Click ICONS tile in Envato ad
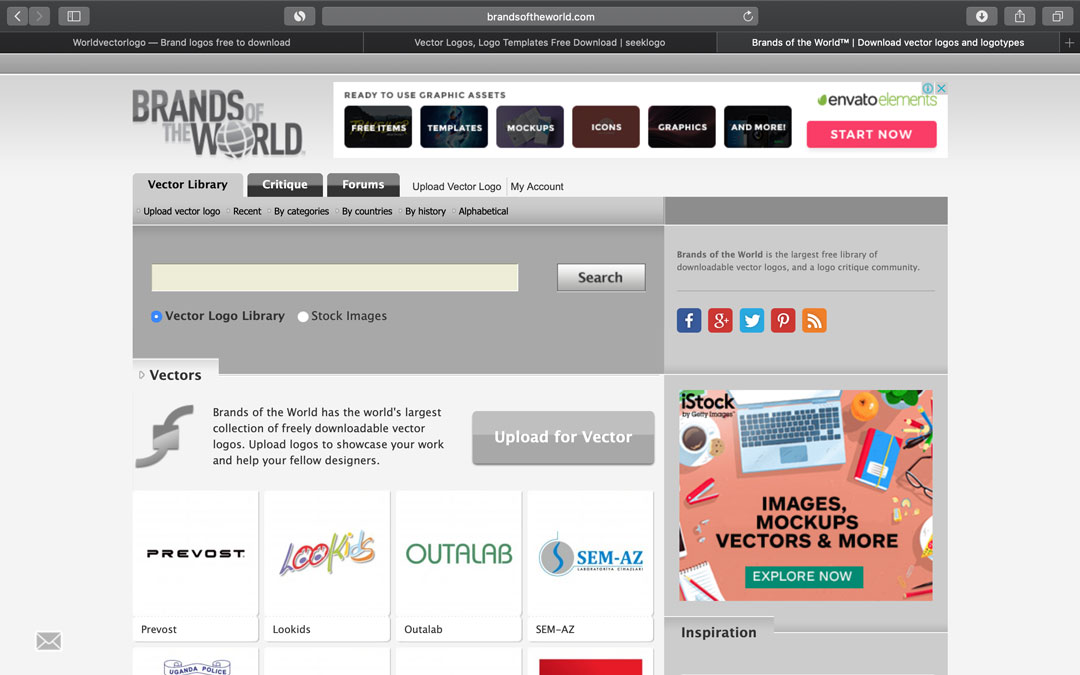The width and height of the screenshot is (1080, 675). tap(605, 127)
